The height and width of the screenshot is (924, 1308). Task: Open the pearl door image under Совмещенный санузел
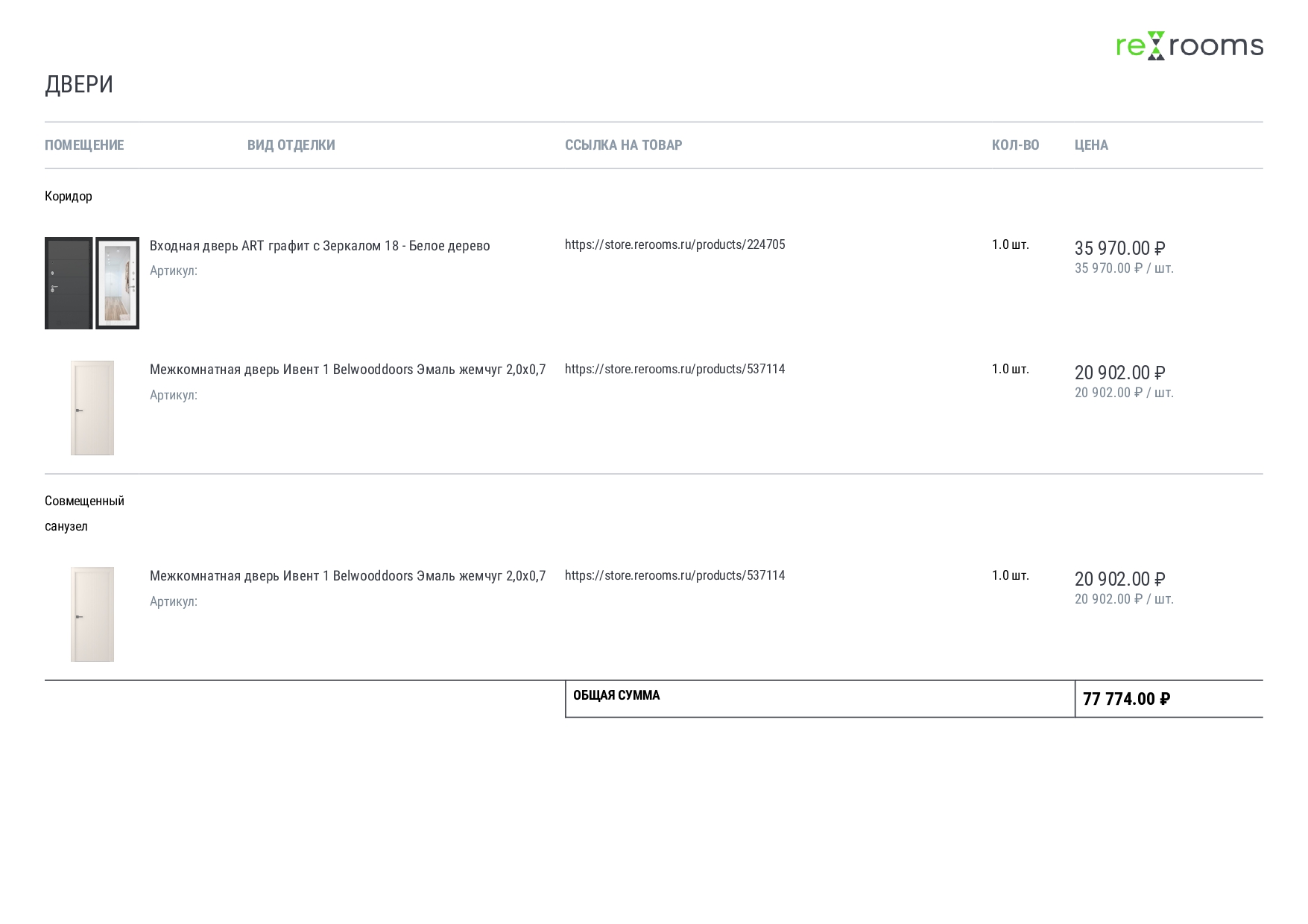point(92,614)
